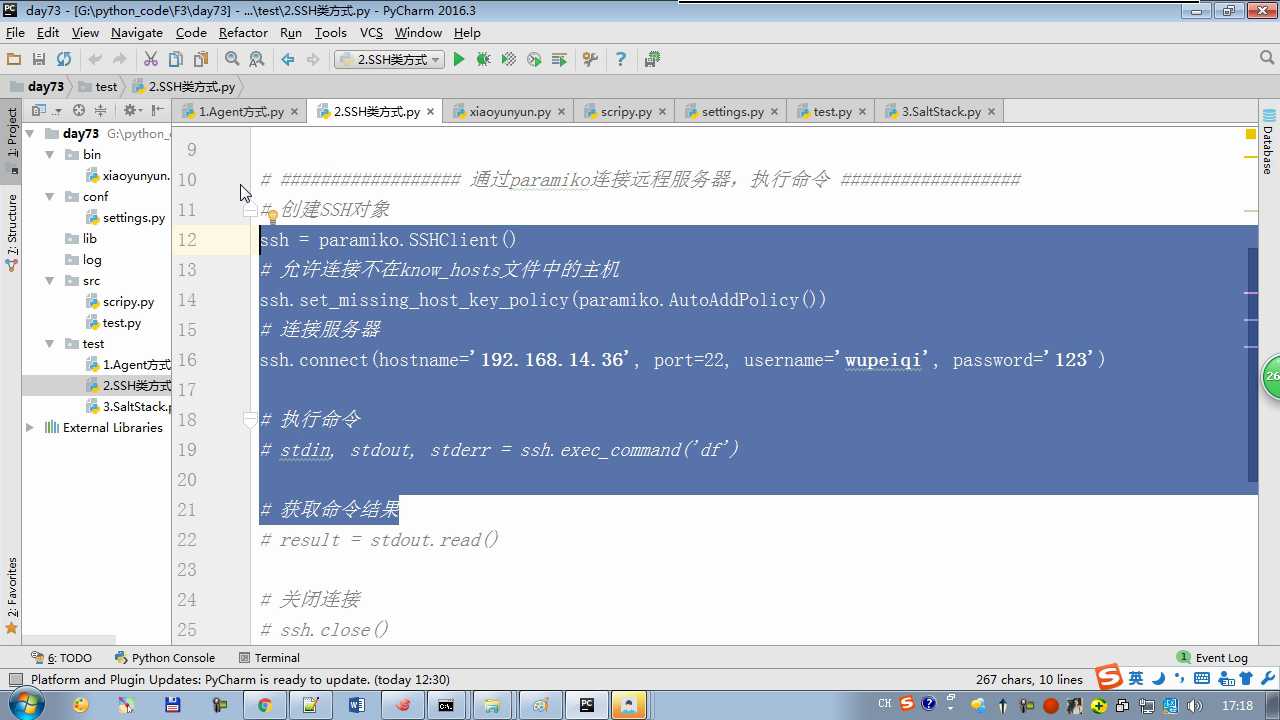Switch to the xiaoyunyun.py tab
1280x720 pixels.
pyautogui.click(x=509, y=112)
